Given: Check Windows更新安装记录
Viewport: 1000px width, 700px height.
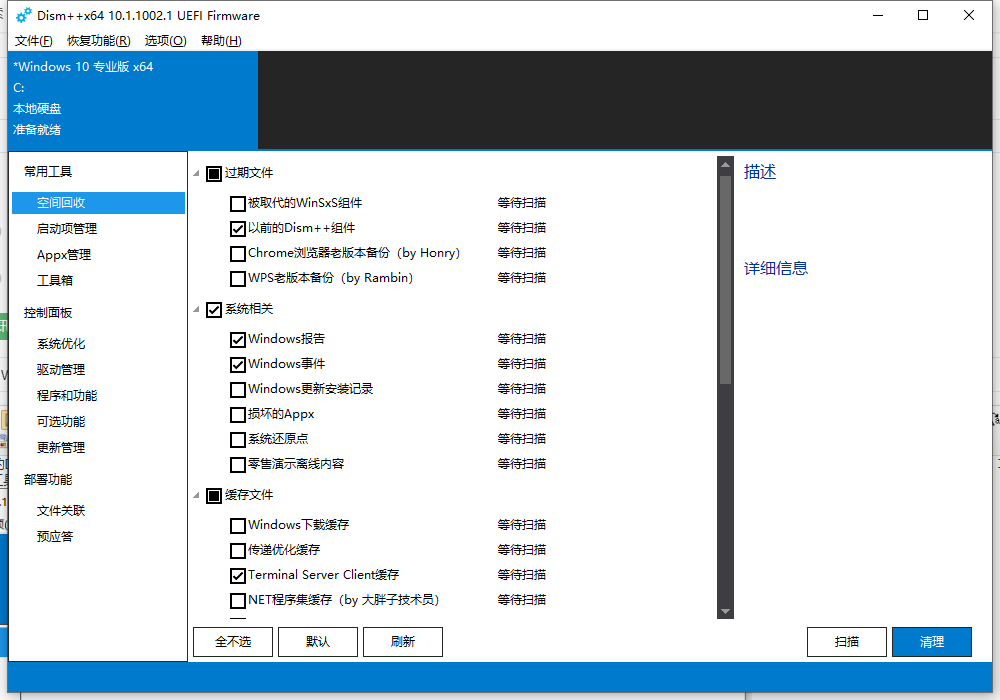Looking at the screenshot, I should tap(237, 390).
